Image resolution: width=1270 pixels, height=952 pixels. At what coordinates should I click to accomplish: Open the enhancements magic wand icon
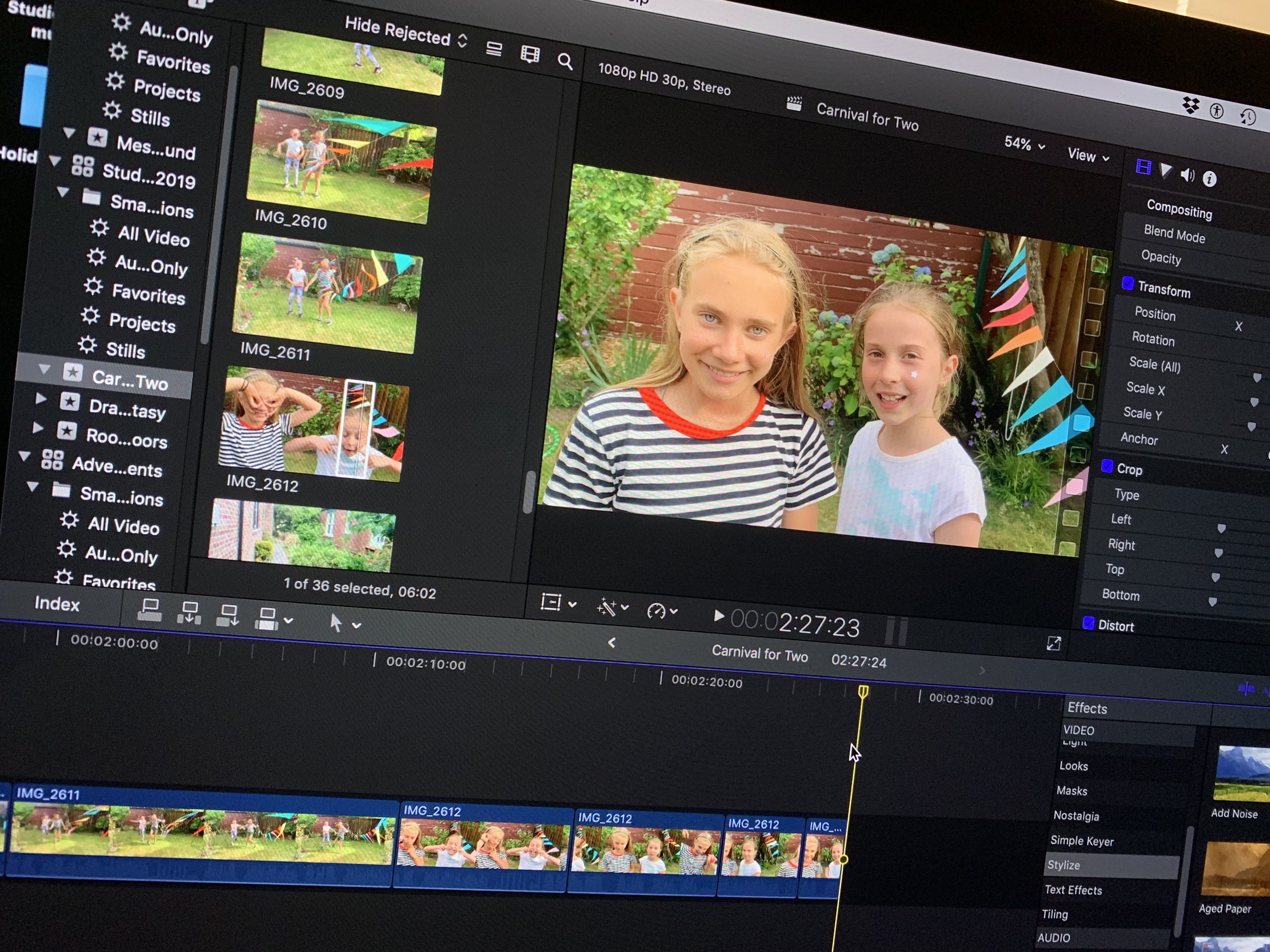point(606,607)
